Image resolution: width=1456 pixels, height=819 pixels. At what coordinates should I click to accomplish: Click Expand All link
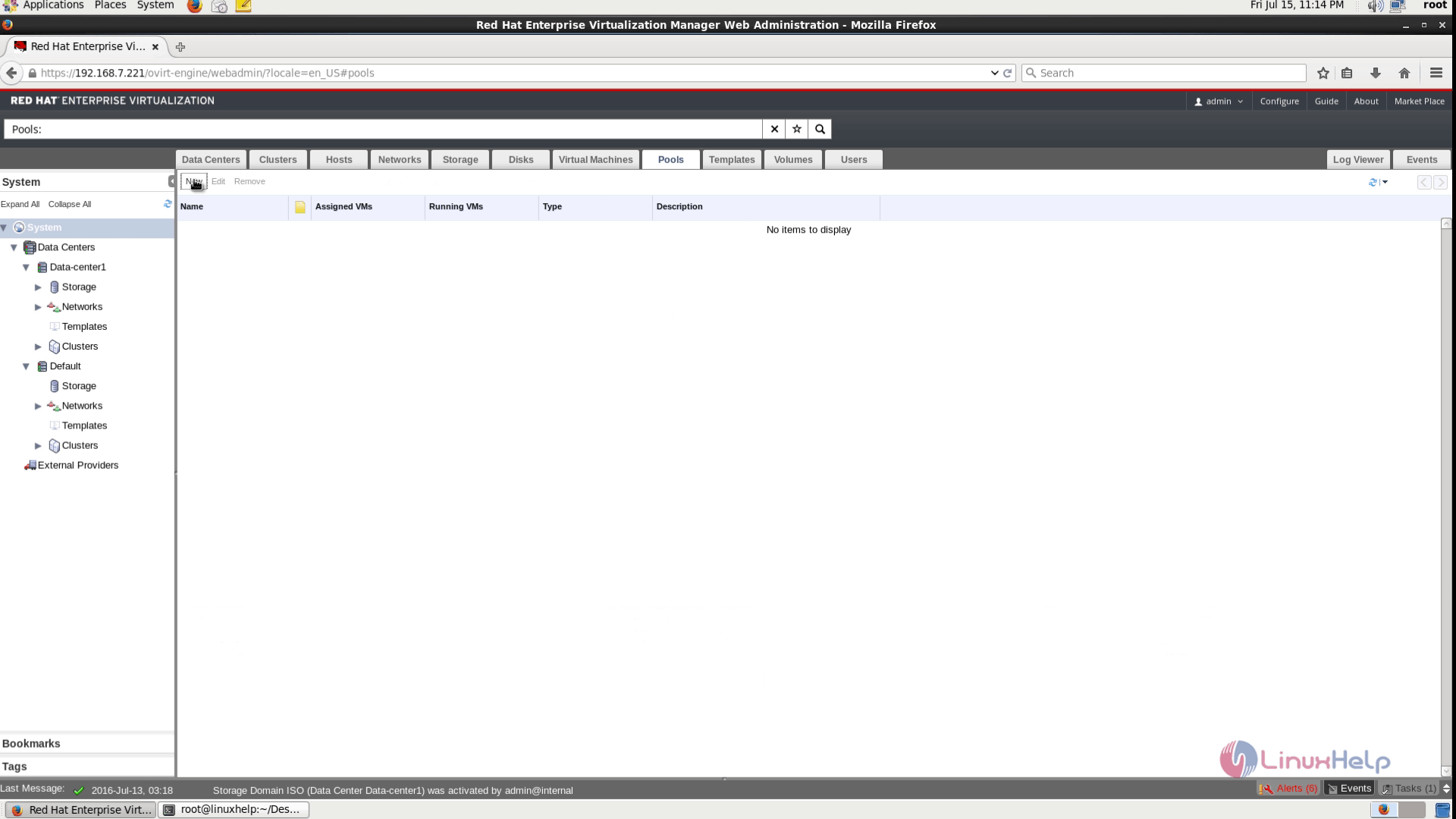point(20,204)
